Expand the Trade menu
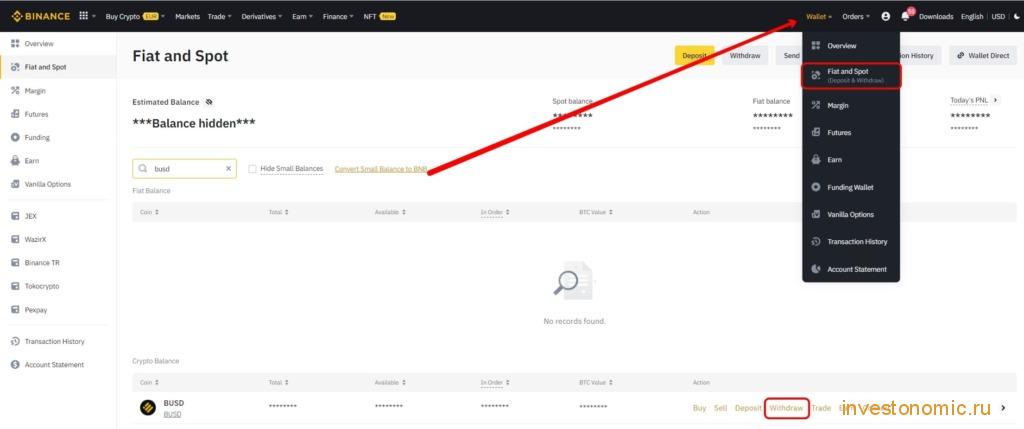 click(x=220, y=16)
